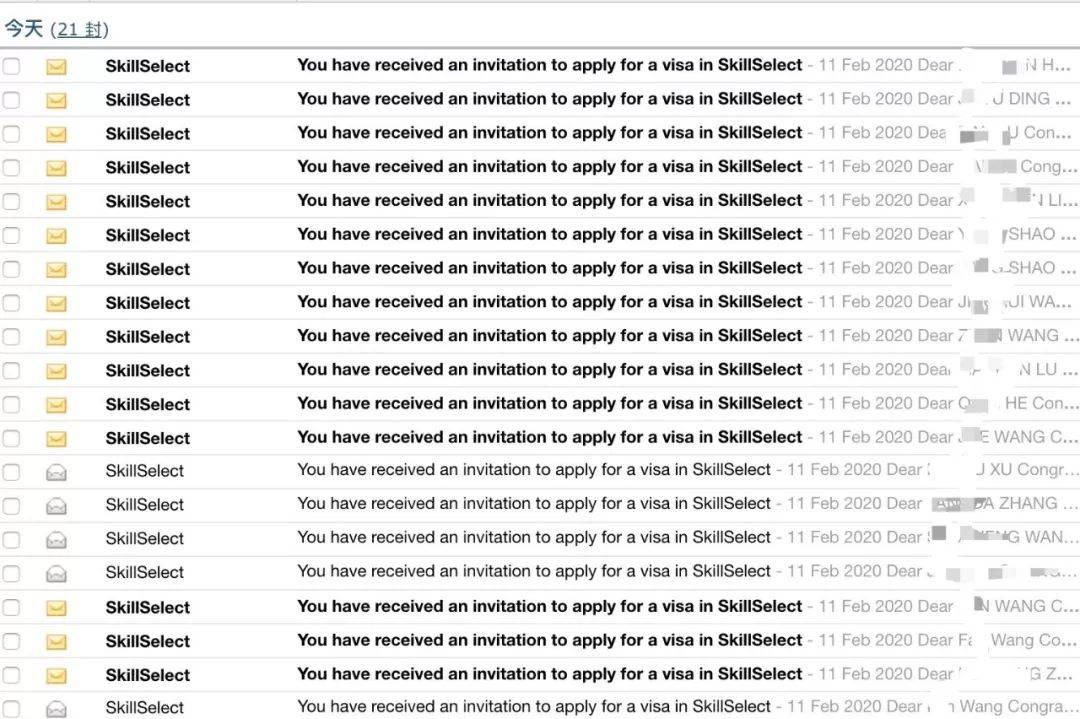
Task: Click SkillSelect sender on the XU row
Action: (145, 471)
